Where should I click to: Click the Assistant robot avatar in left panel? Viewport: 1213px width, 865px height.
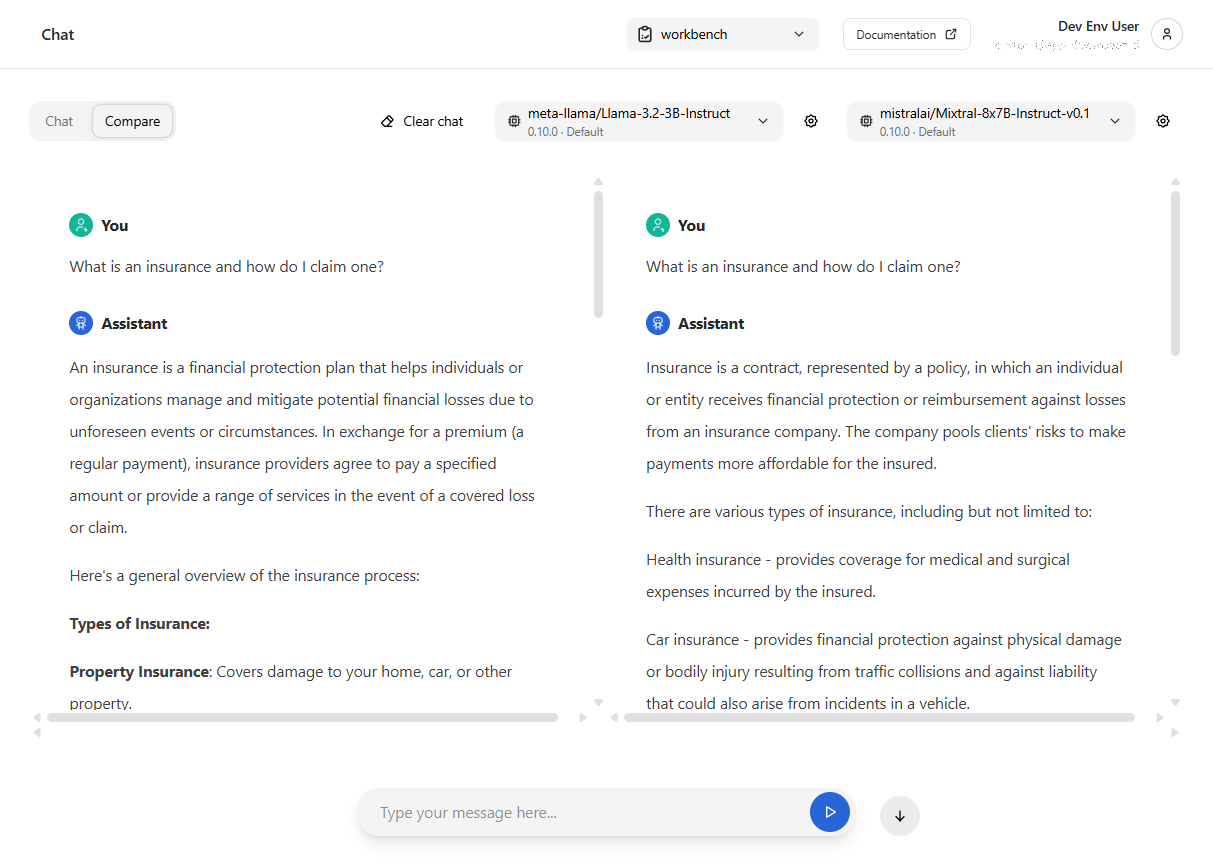coord(81,323)
